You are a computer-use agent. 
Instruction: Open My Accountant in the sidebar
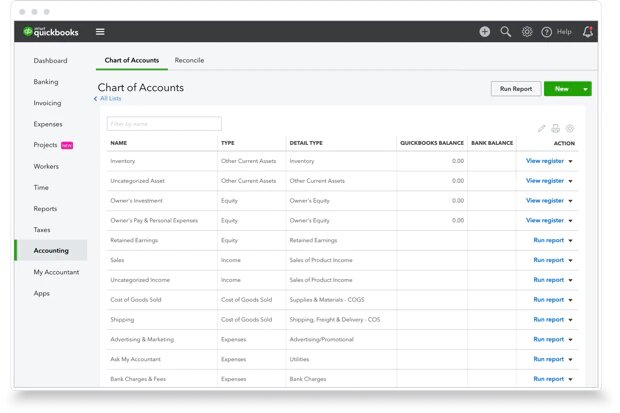click(56, 272)
